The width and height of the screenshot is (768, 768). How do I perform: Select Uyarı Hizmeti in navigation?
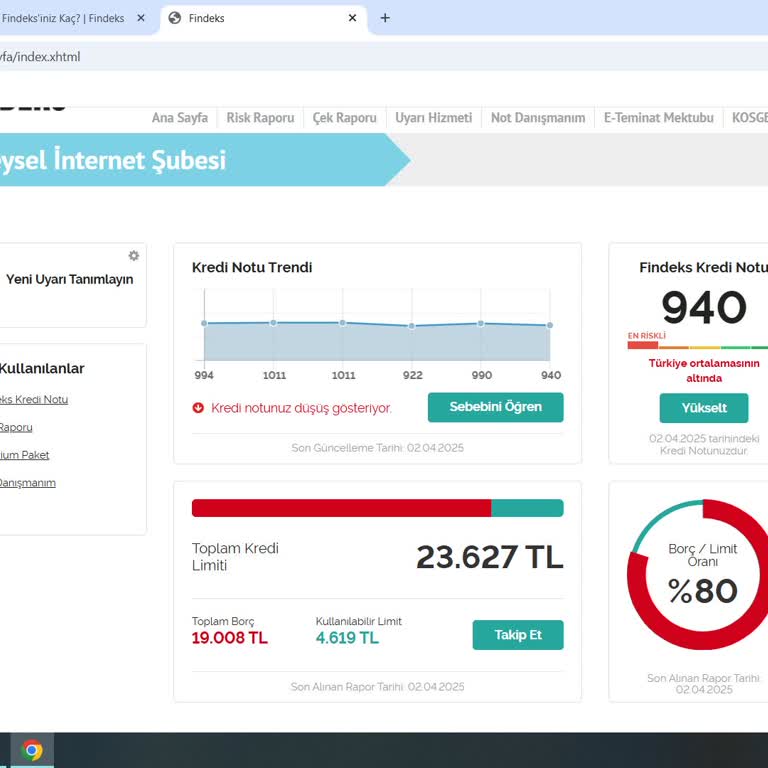click(433, 118)
